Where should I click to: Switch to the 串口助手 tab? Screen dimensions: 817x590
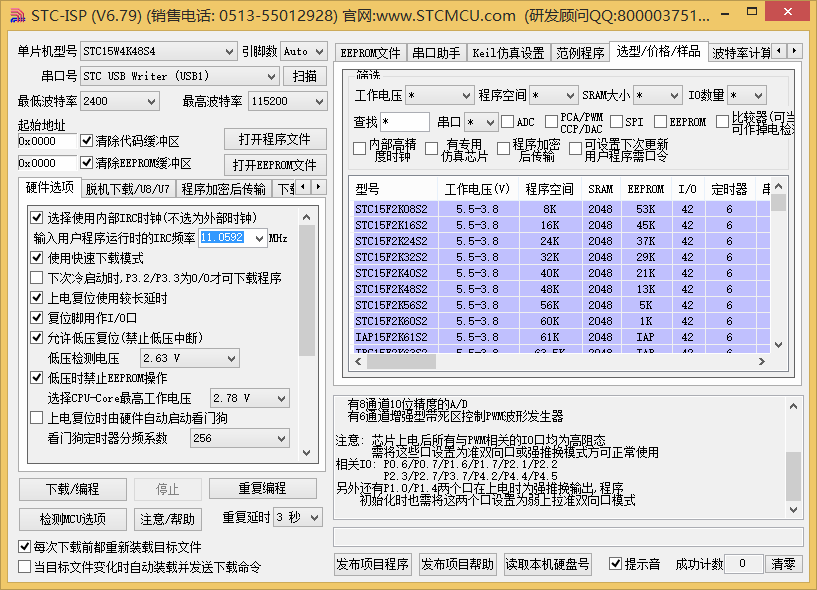(436, 53)
